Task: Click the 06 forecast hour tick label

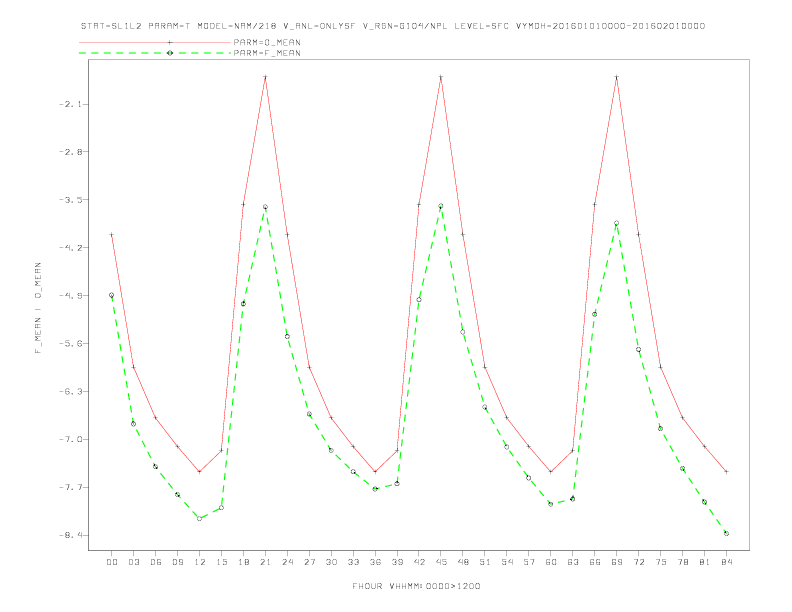Action: coord(156,562)
